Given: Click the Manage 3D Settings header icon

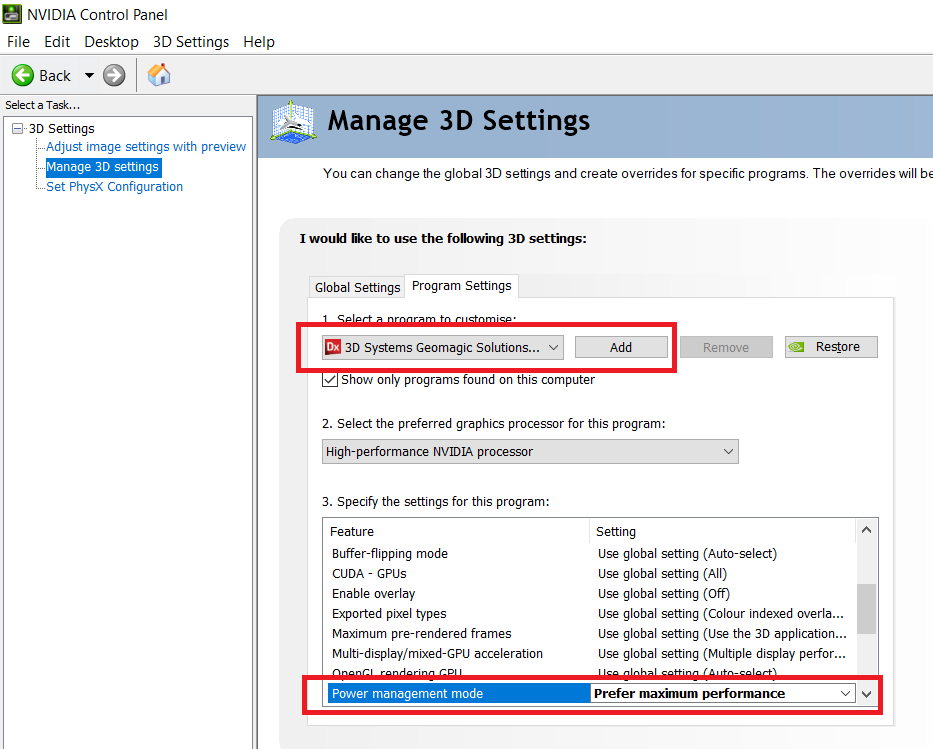Looking at the screenshot, I should point(292,121).
